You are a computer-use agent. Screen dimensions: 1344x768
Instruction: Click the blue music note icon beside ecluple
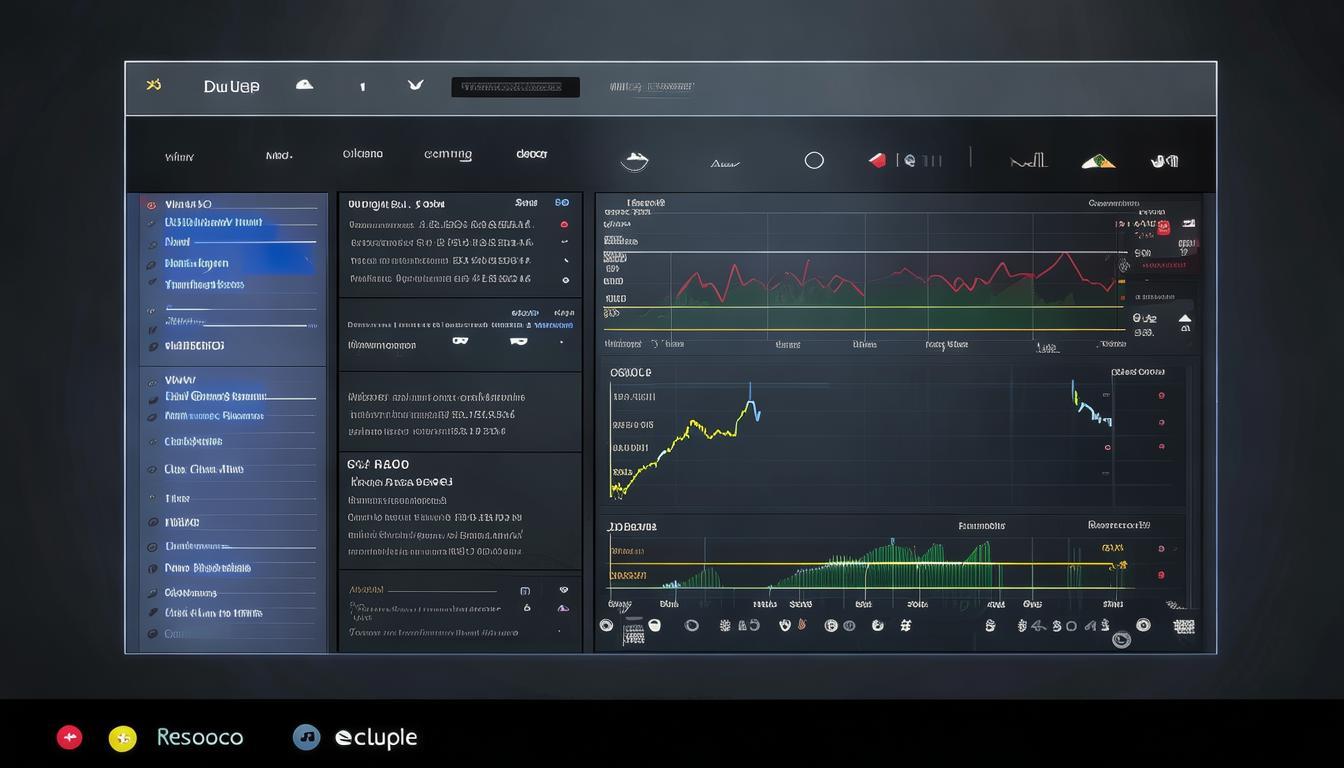[306, 737]
